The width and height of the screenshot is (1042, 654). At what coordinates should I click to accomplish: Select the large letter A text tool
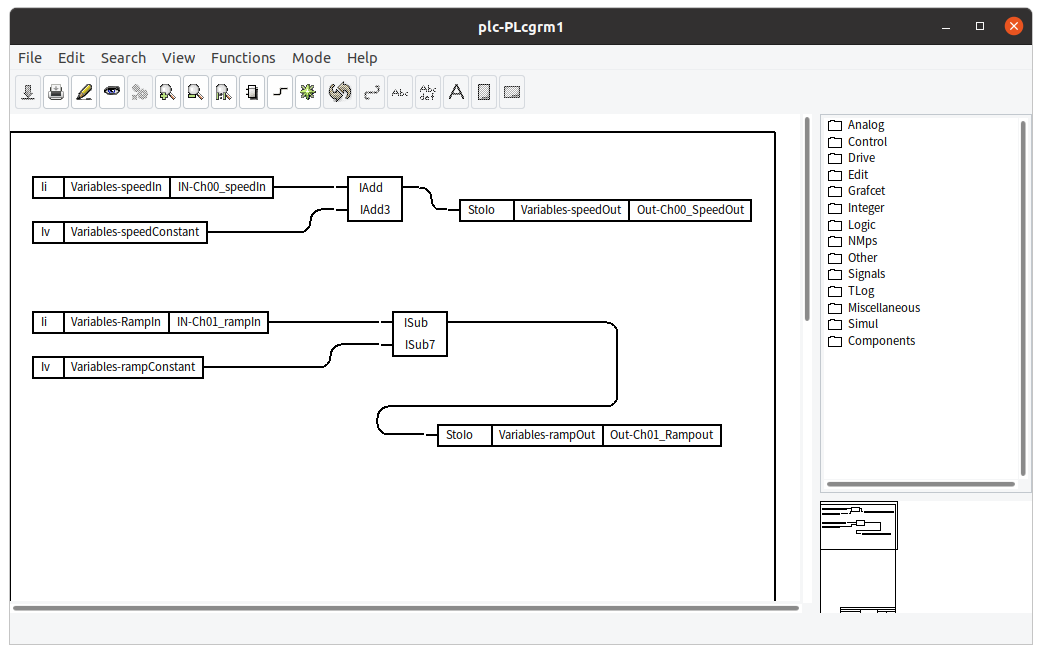pos(456,93)
